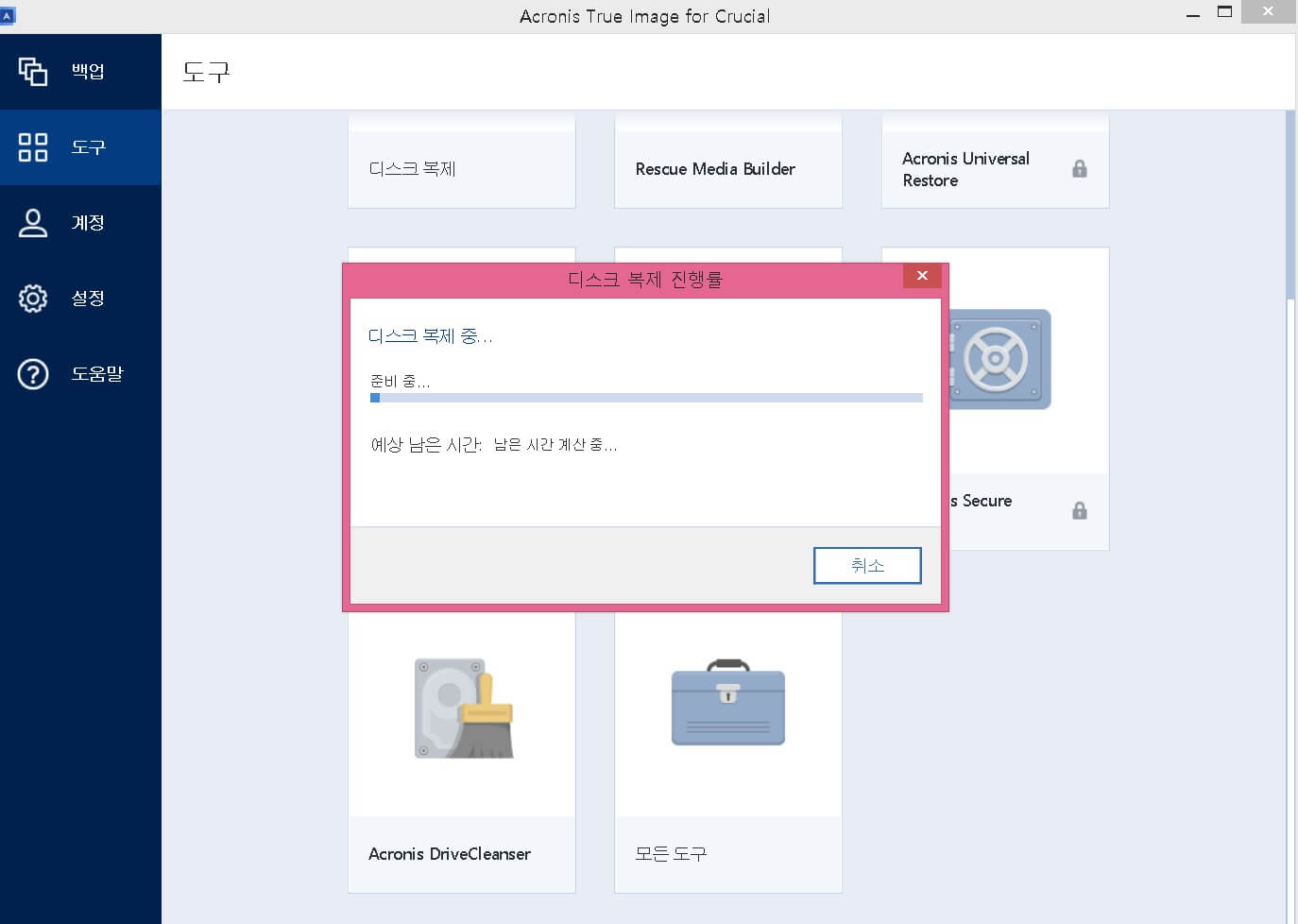1298x924 pixels.
Task: Maximize the Acronis True Image window
Action: [x=1224, y=12]
